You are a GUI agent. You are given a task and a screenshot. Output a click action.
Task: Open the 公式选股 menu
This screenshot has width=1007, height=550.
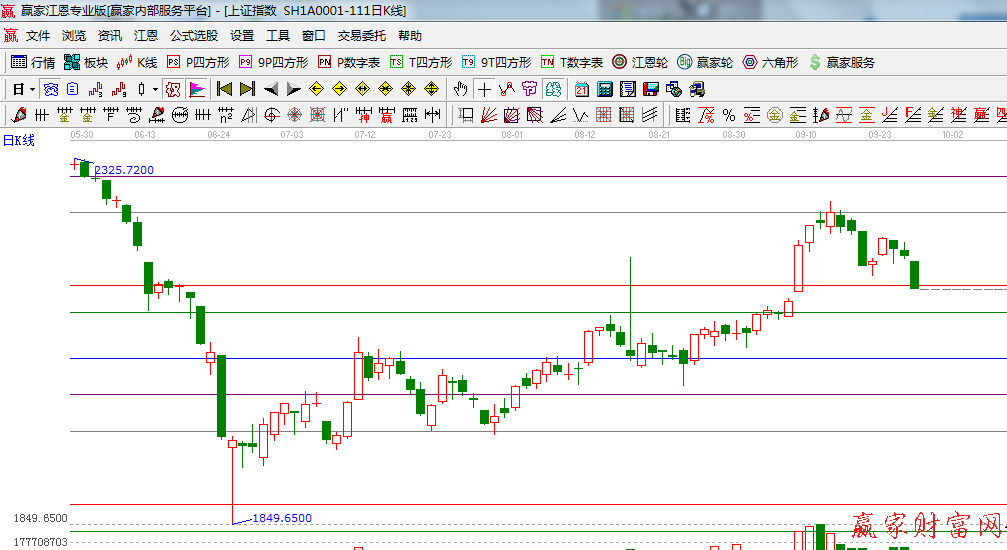[x=193, y=35]
